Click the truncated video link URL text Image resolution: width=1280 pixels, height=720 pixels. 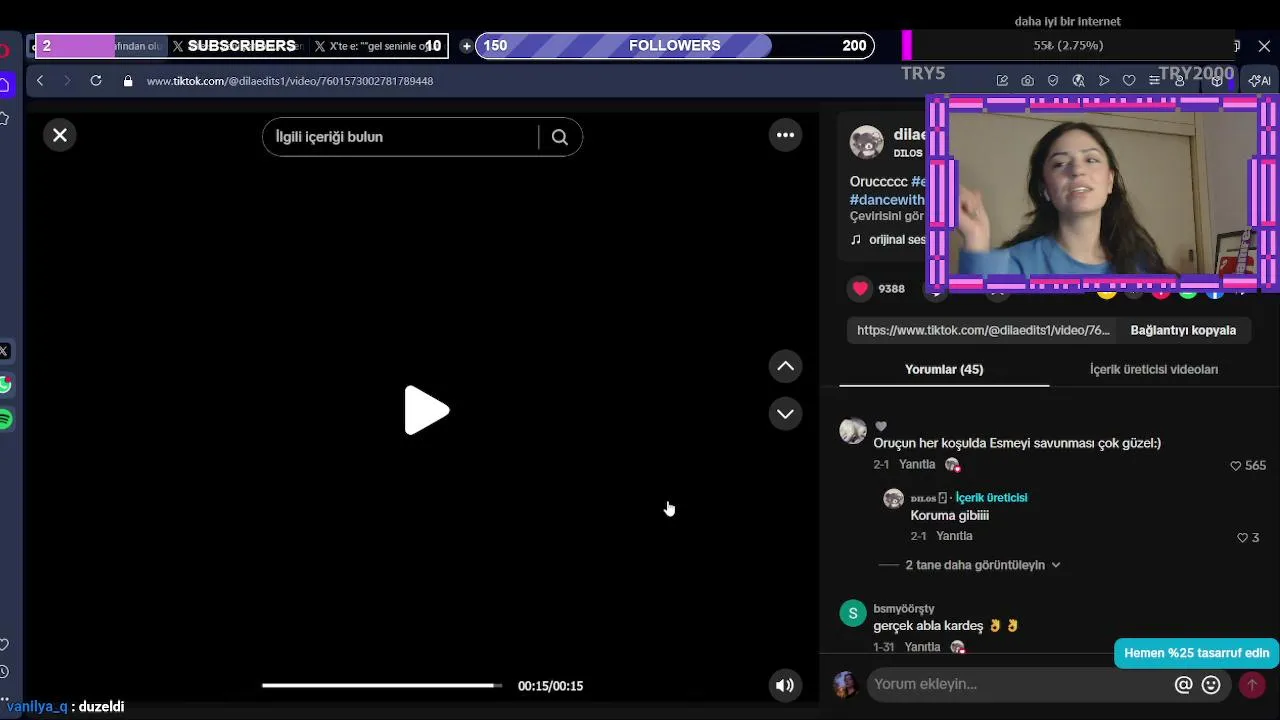983,330
